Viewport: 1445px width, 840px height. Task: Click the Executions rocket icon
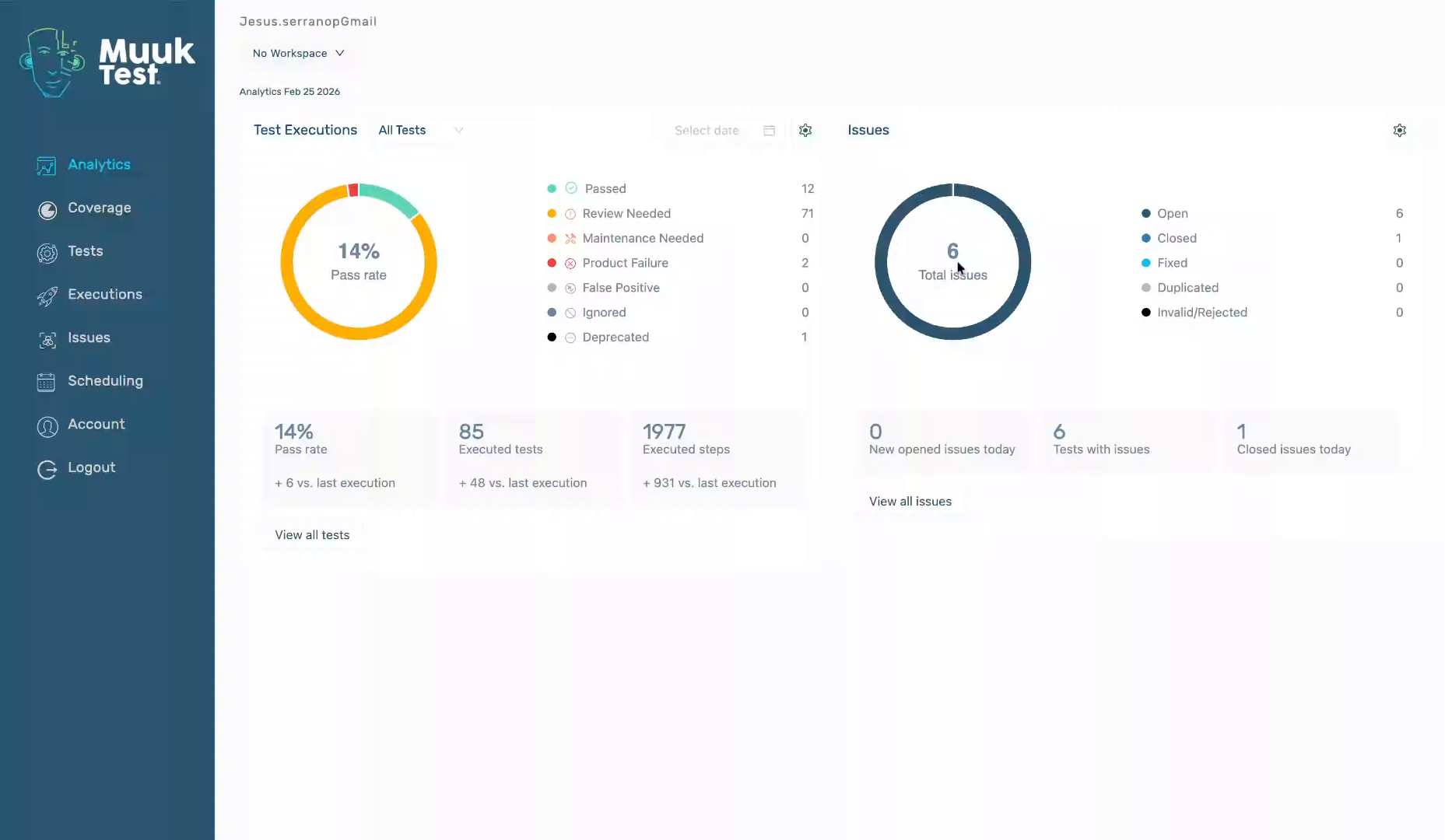pyautogui.click(x=47, y=296)
